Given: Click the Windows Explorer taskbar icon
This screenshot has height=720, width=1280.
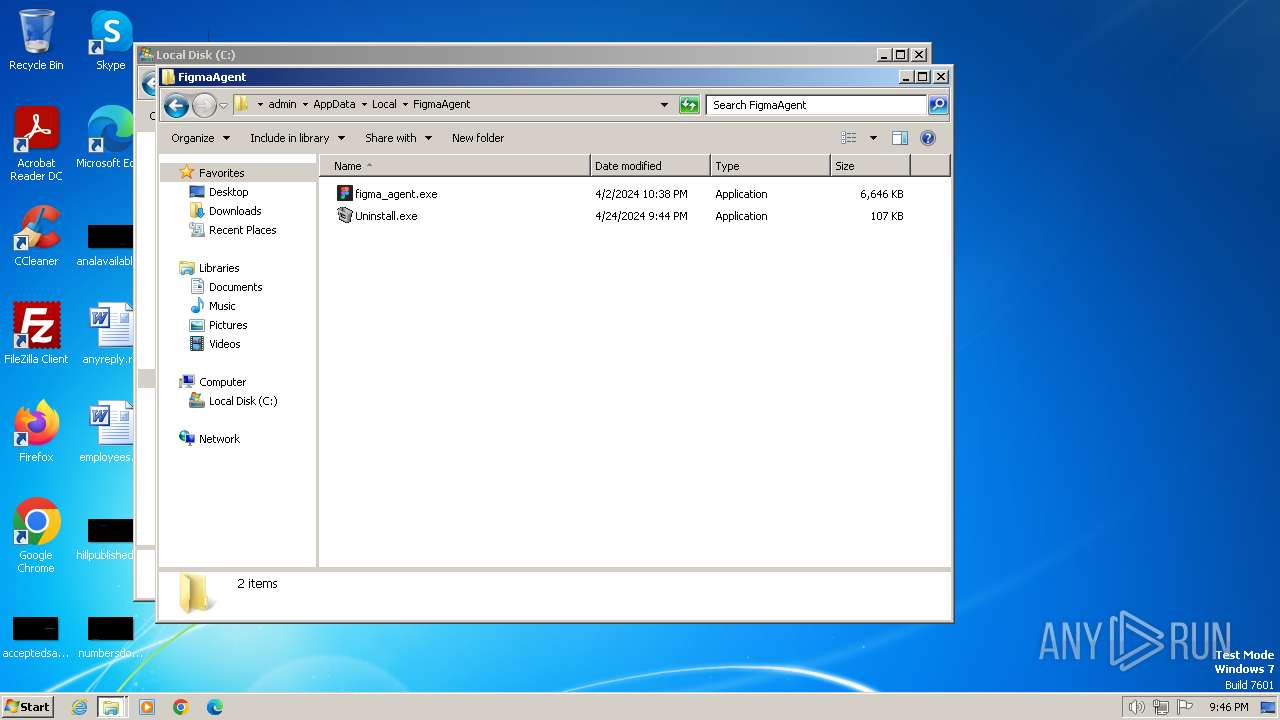Looking at the screenshot, I should click(111, 707).
